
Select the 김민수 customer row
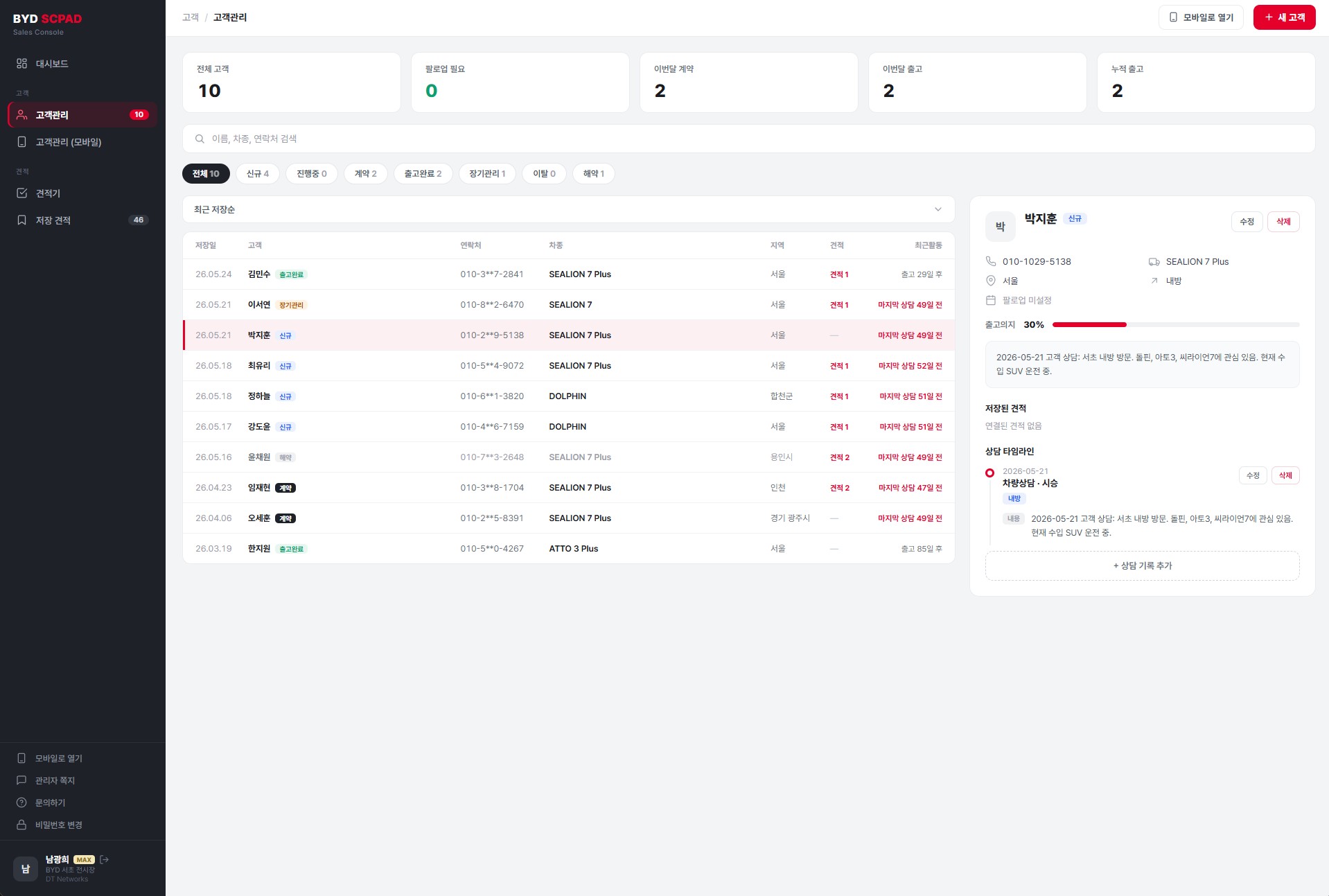click(568, 274)
